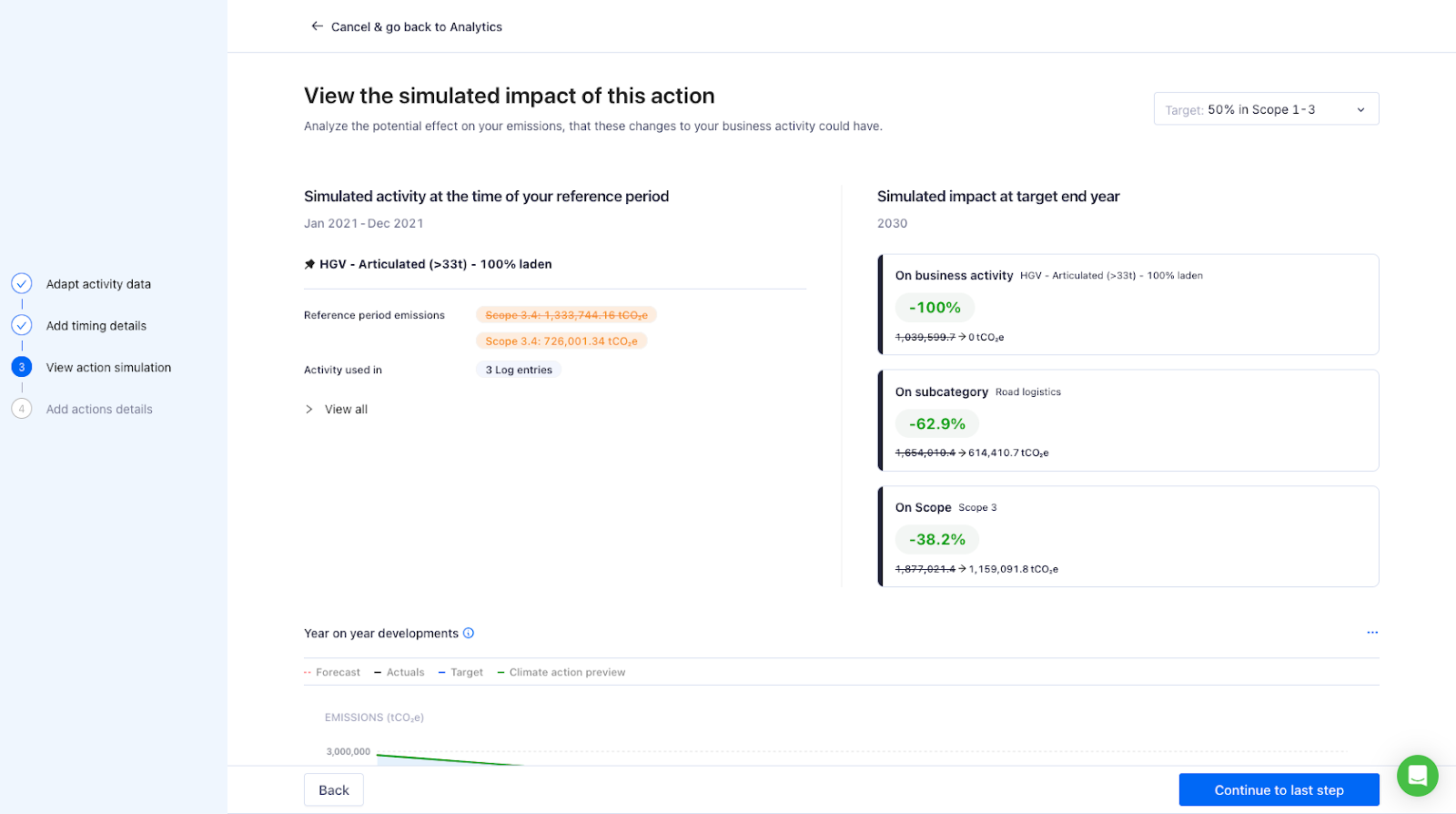
Task: Click the -100% business activity badge
Action: 935,308
